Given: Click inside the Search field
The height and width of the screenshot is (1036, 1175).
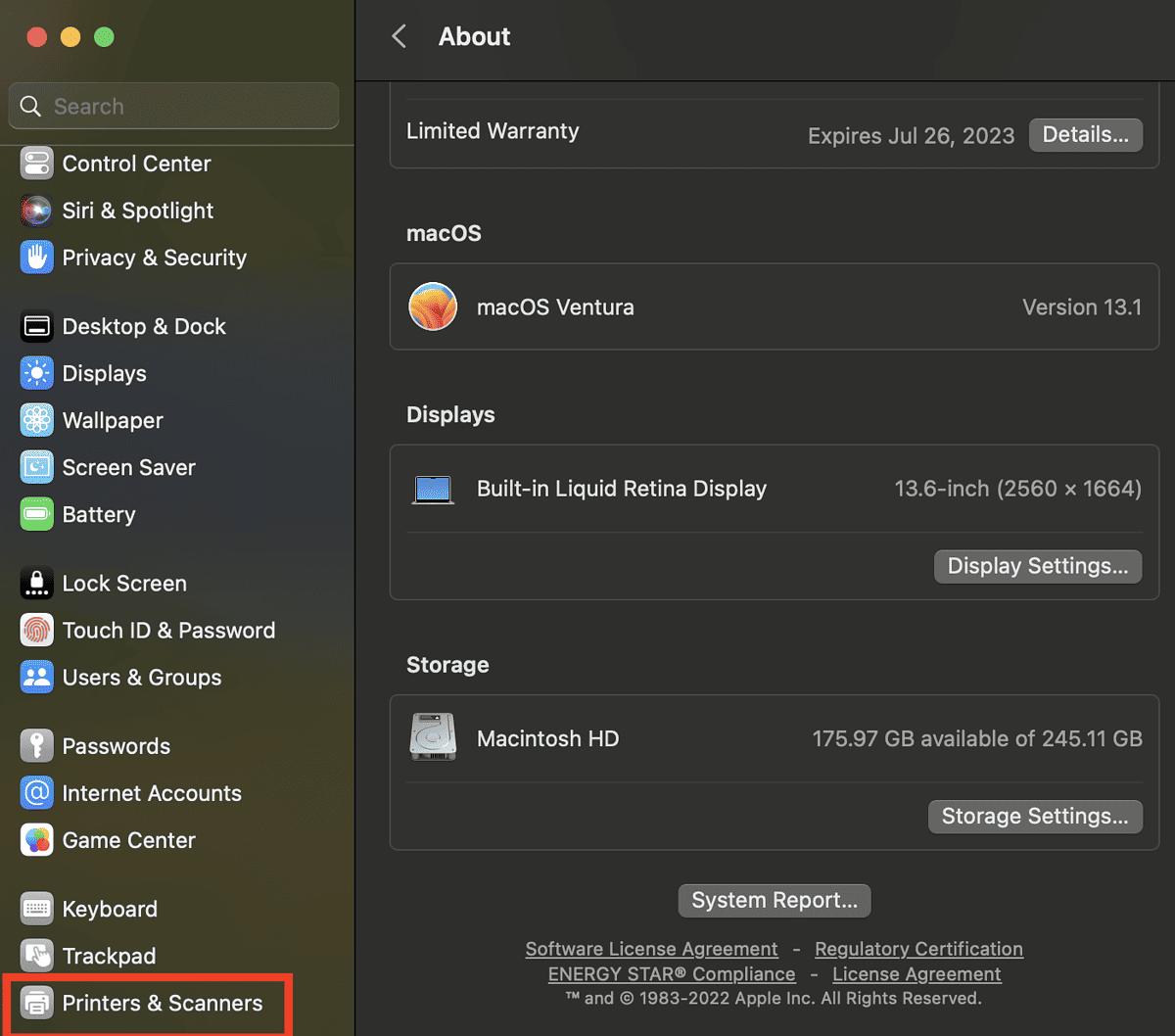Looking at the screenshot, I should click(x=173, y=106).
